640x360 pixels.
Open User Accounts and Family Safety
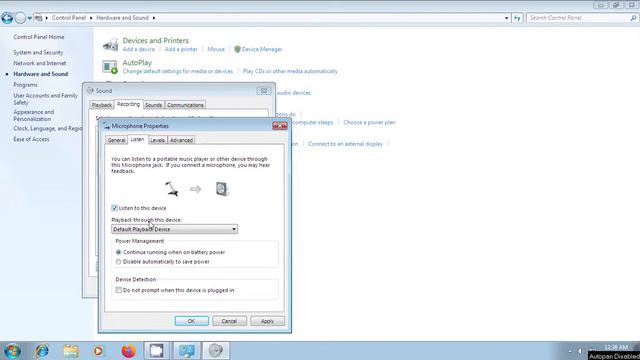point(45,99)
